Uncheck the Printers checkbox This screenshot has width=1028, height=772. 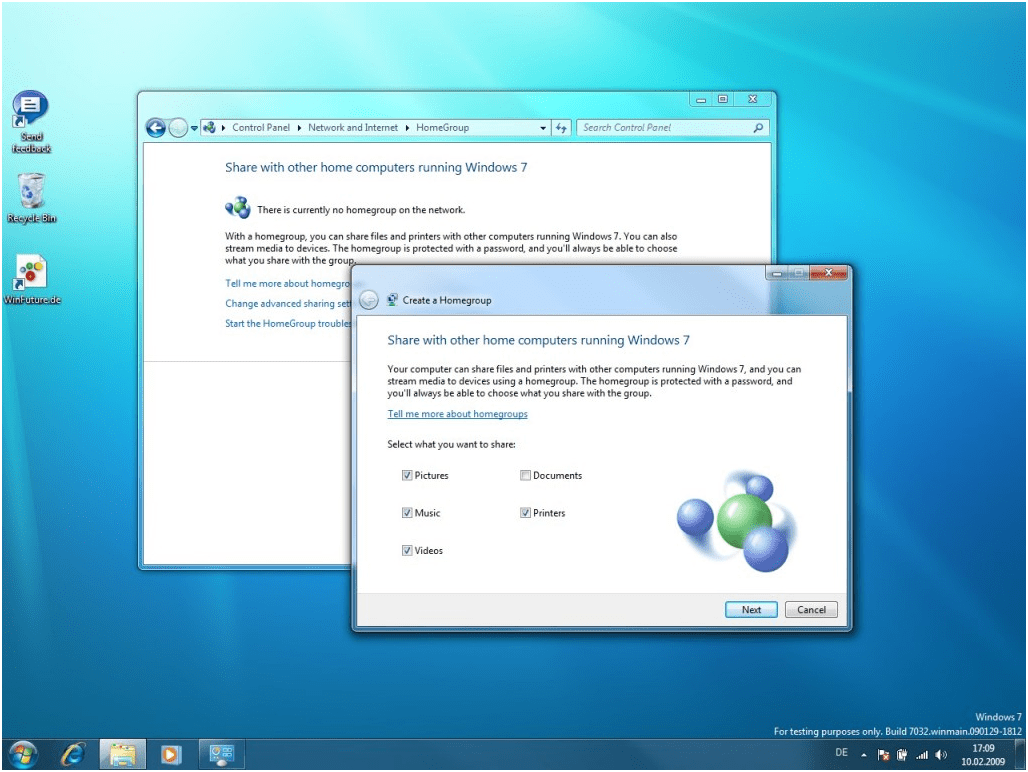tap(525, 513)
